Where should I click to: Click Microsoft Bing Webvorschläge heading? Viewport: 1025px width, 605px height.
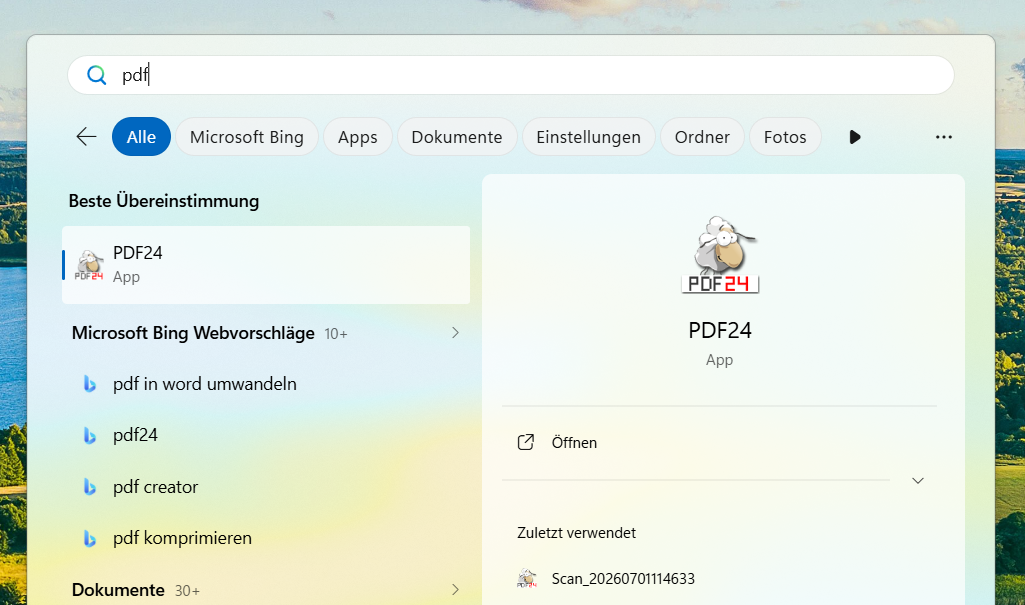pos(193,333)
